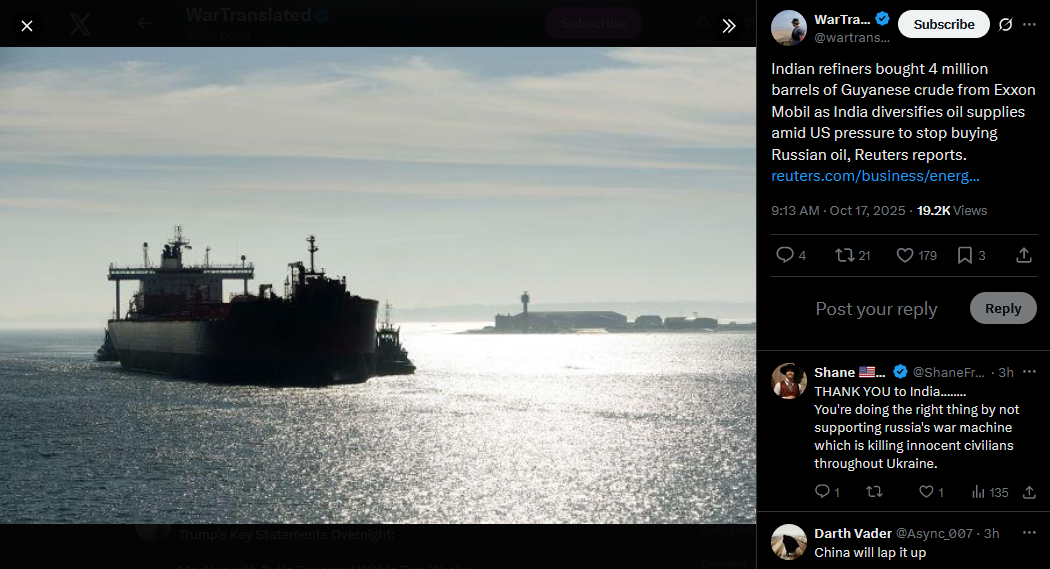This screenshot has height=569, width=1050.
Task: Close the image viewer with the X icon
Action: click(x=27, y=26)
